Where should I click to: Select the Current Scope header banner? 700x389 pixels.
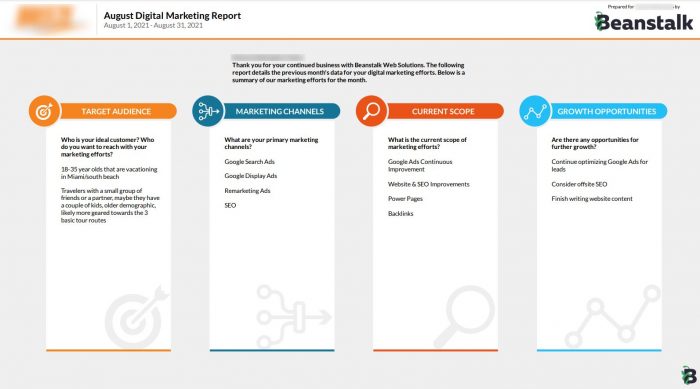pyautogui.click(x=445, y=111)
